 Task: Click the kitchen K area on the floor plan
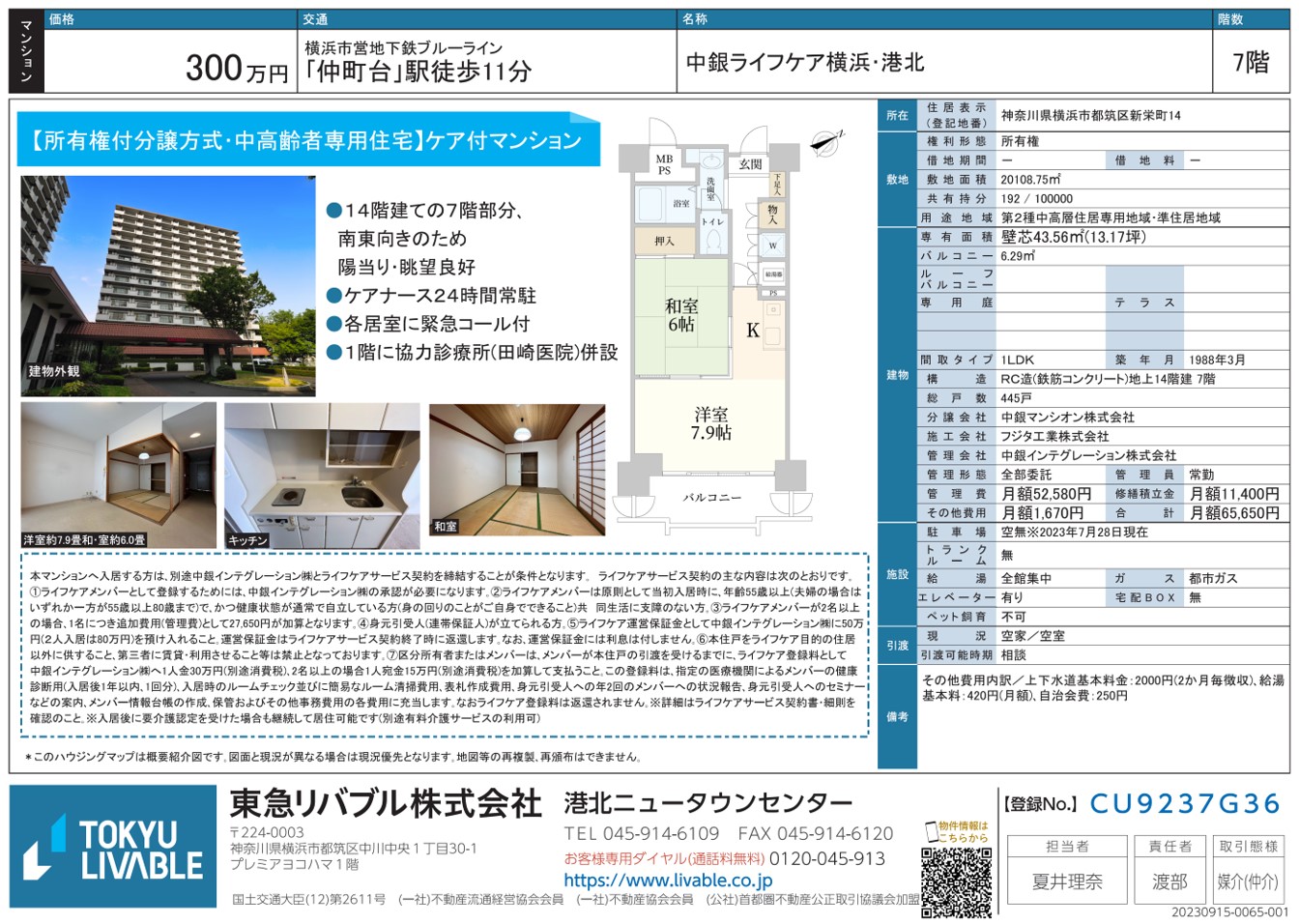pyautogui.click(x=753, y=331)
